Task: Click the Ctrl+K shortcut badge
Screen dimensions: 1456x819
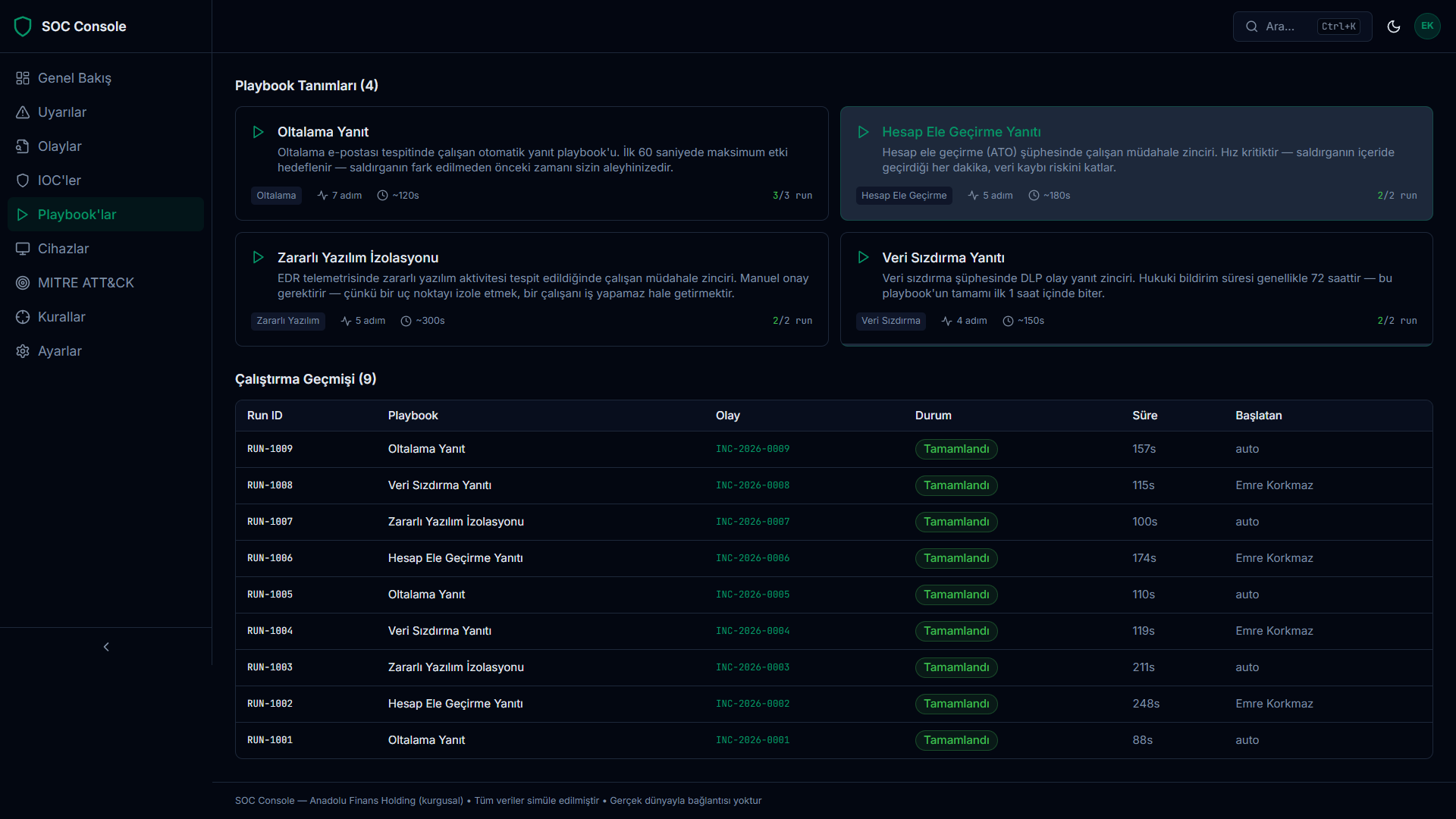Action: [1338, 27]
